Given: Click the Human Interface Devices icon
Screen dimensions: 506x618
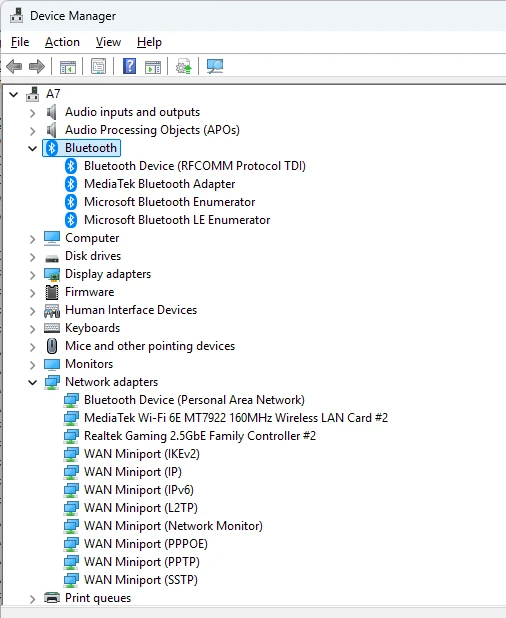Looking at the screenshot, I should point(52,311).
